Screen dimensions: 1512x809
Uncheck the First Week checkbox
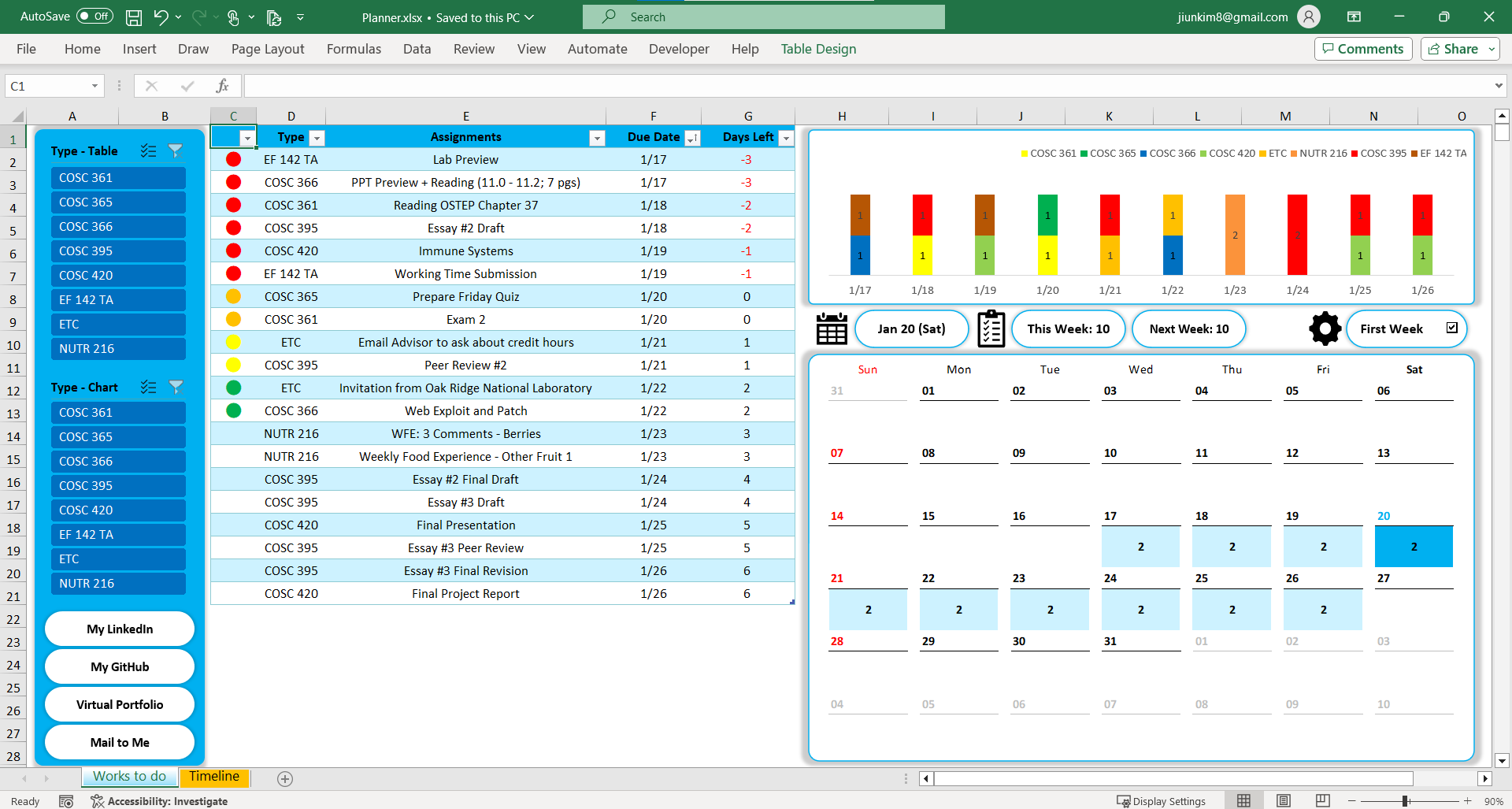[x=1451, y=328]
